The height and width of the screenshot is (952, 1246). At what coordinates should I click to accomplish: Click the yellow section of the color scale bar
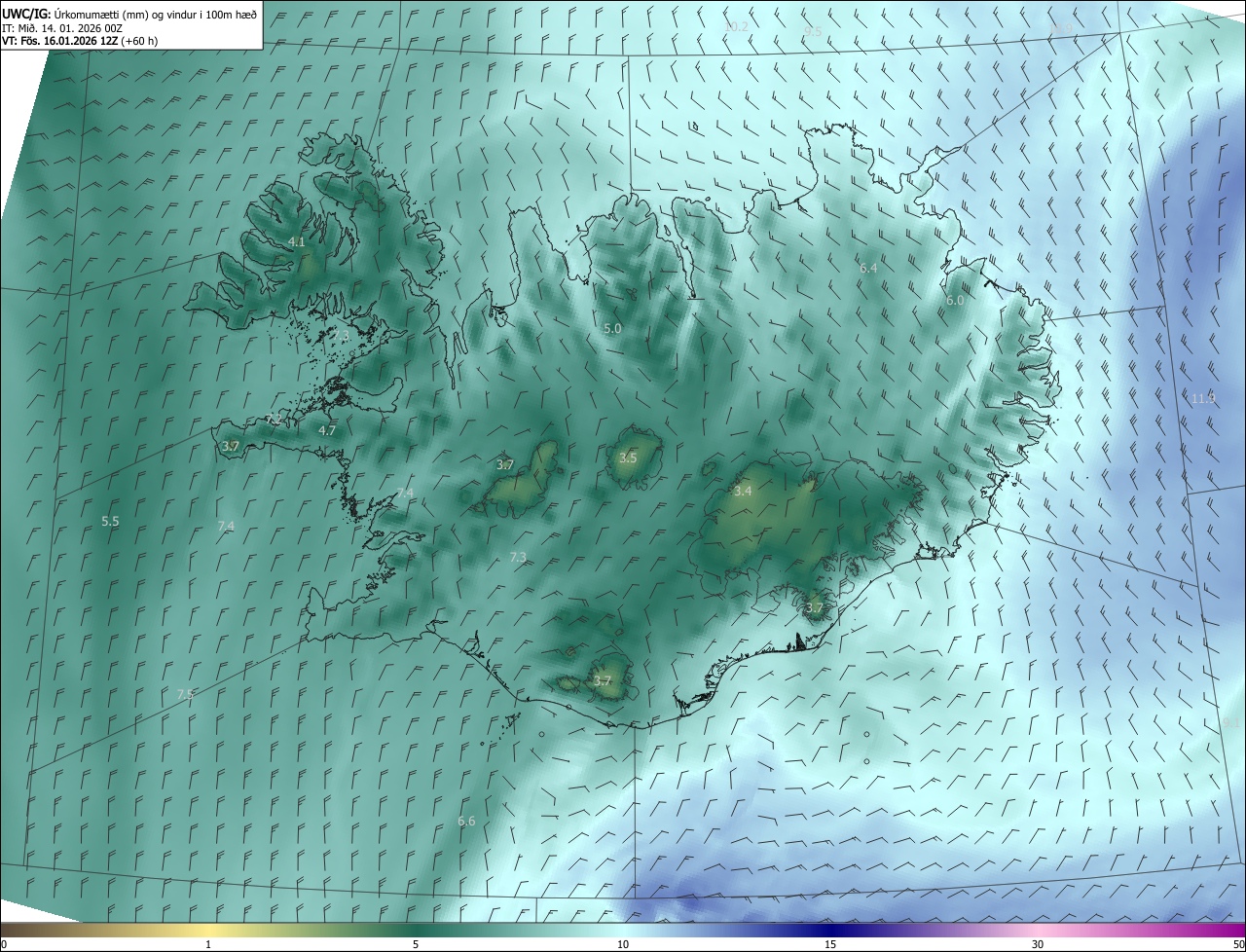click(x=208, y=930)
